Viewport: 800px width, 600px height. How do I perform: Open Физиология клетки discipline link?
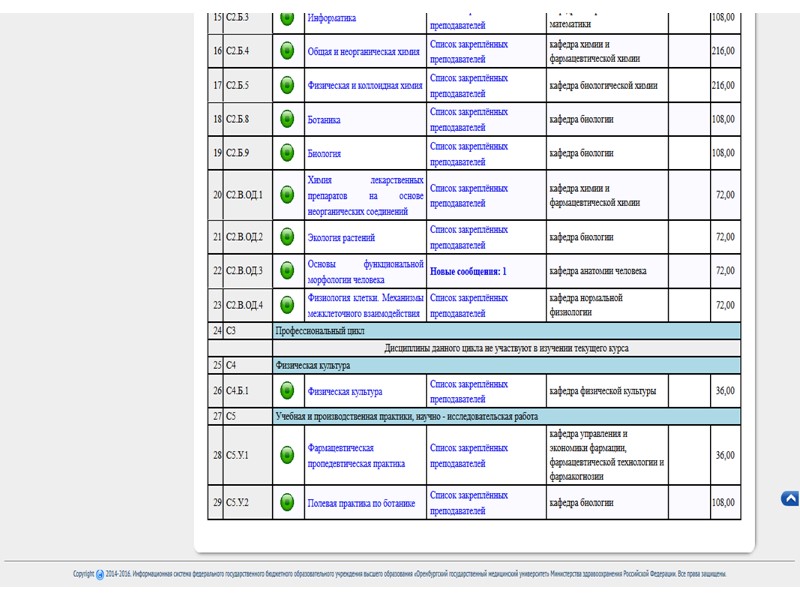(365, 305)
